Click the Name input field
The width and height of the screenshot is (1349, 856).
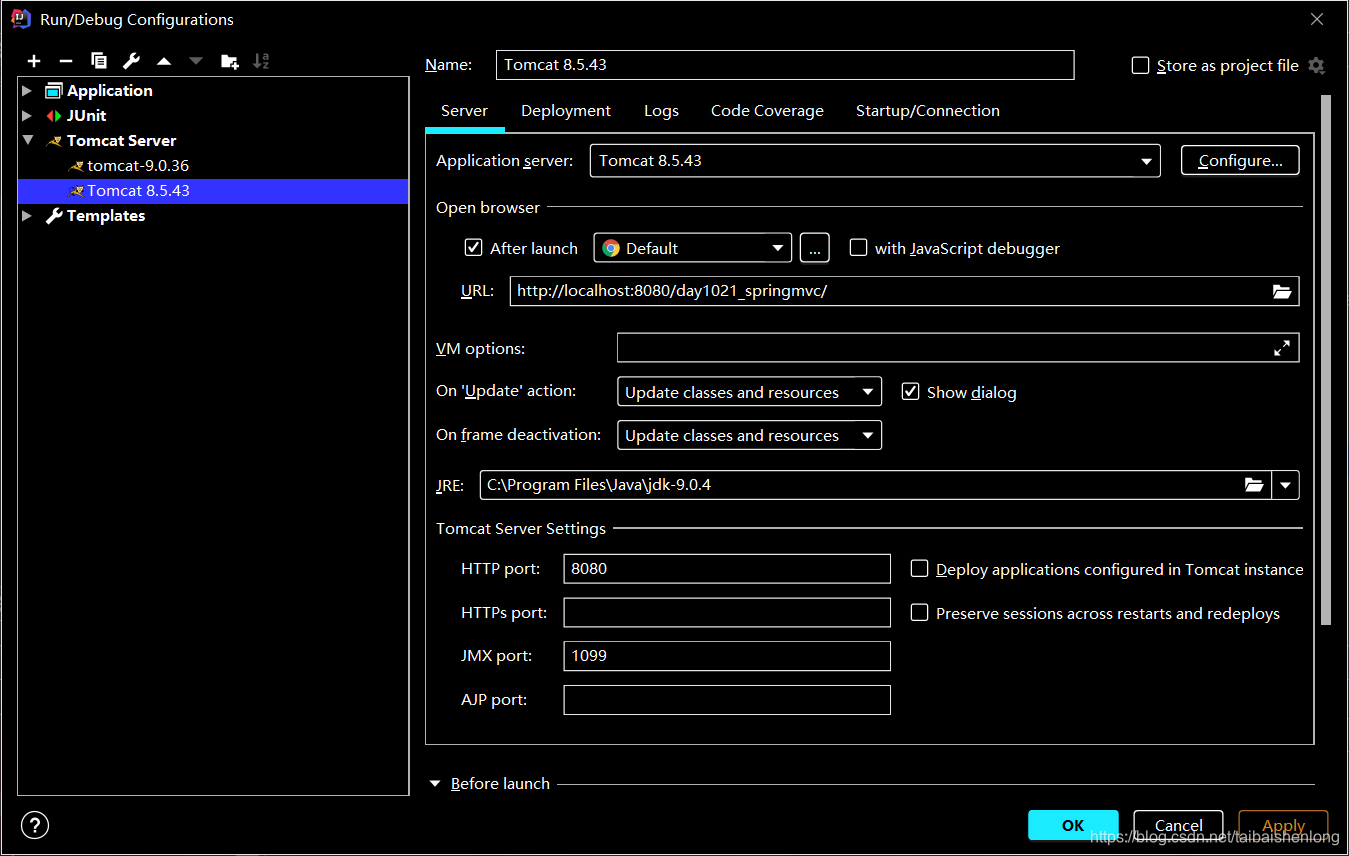click(785, 65)
